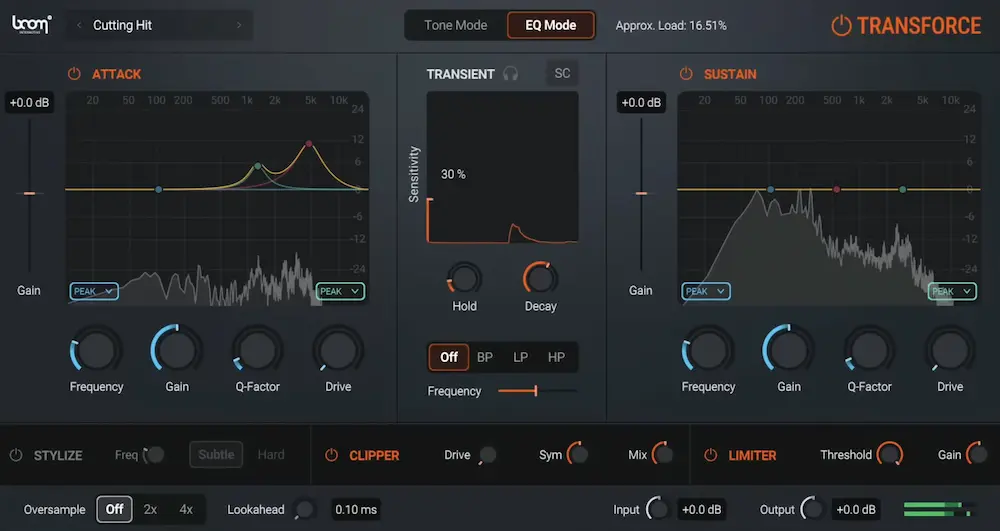Click the Boom Interactive logo
The width and height of the screenshot is (1000, 531).
[x=32, y=25]
